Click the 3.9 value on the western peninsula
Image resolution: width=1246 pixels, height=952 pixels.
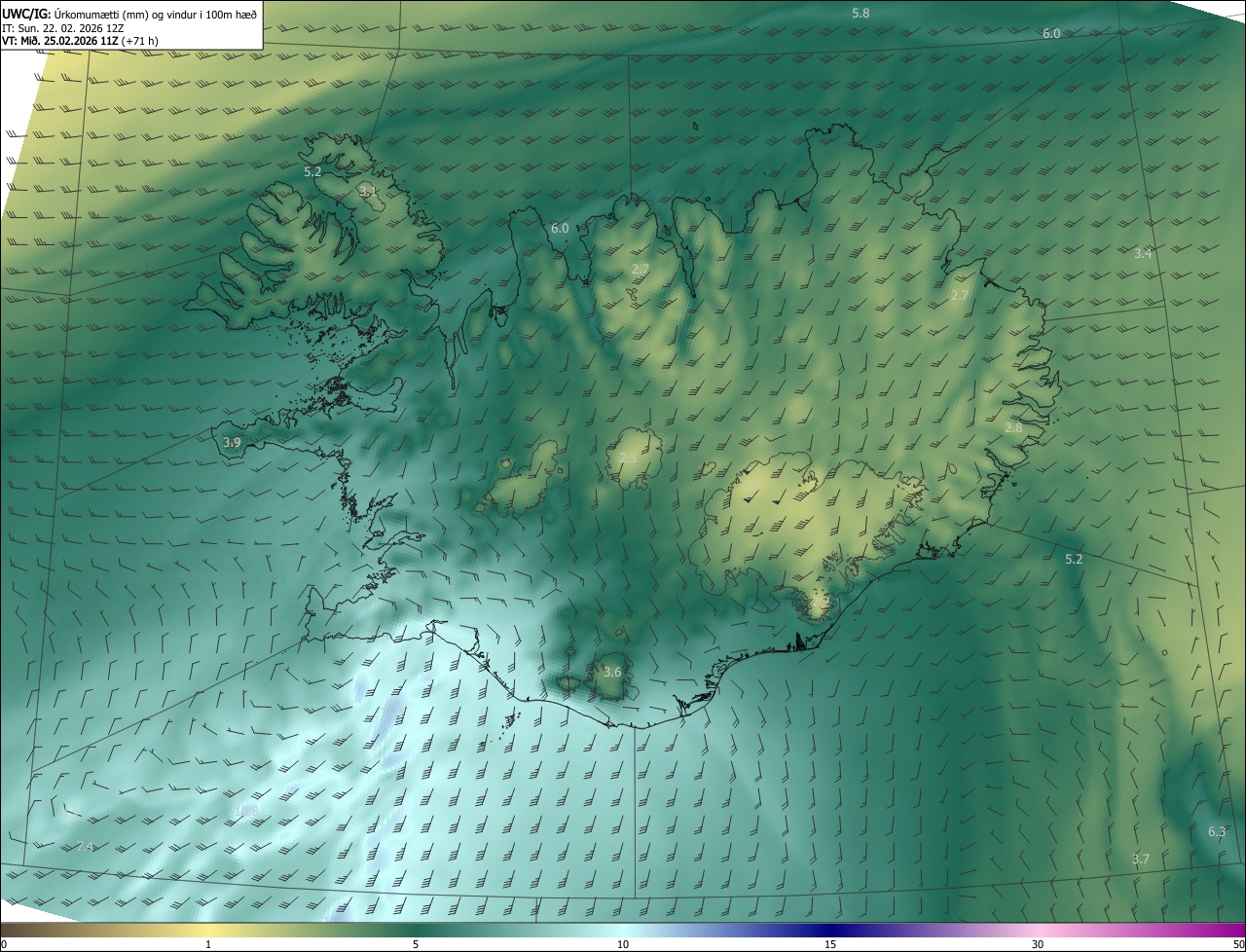click(x=232, y=442)
